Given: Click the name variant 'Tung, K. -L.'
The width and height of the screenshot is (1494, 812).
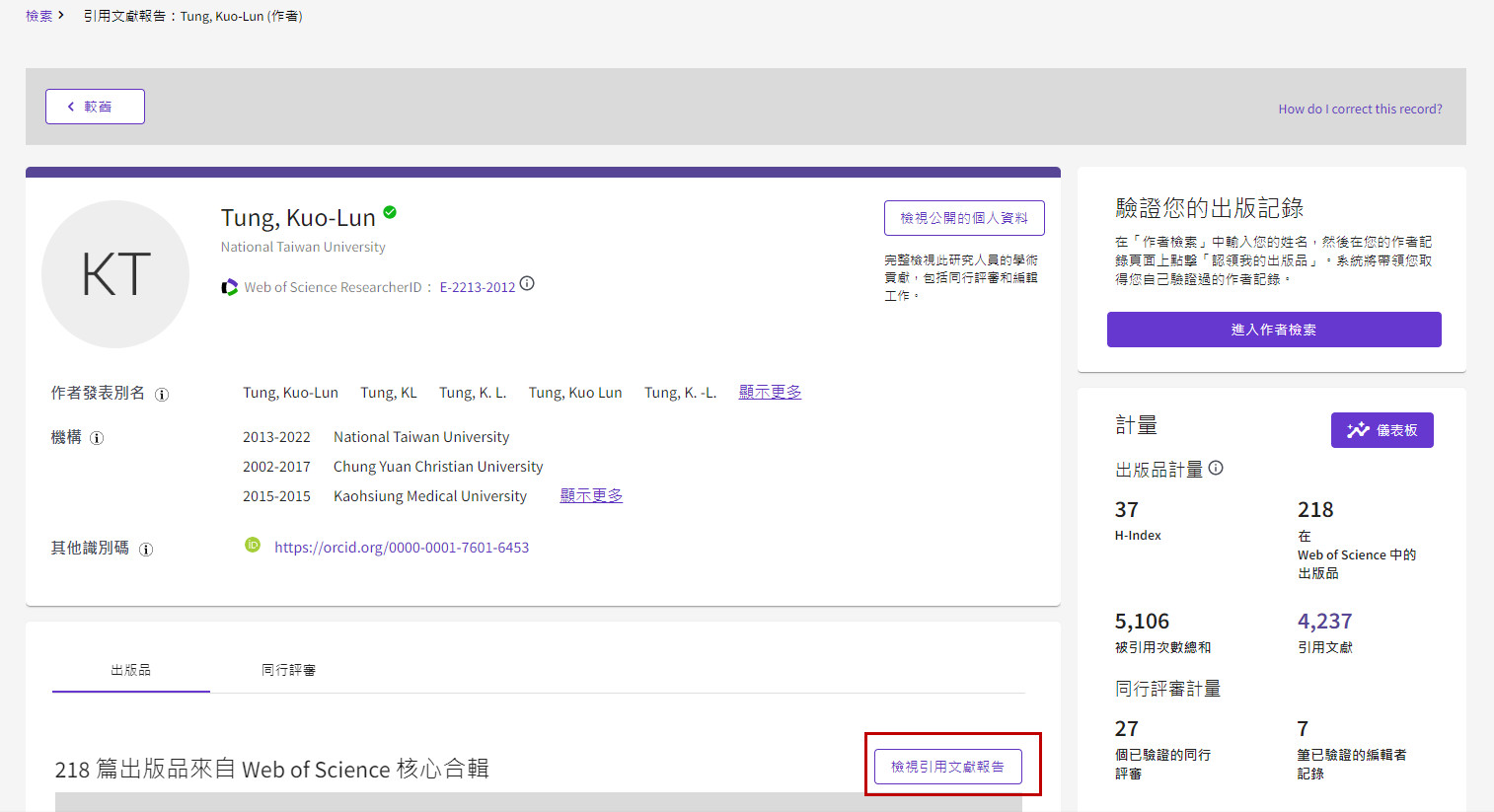Looking at the screenshot, I should 681,393.
